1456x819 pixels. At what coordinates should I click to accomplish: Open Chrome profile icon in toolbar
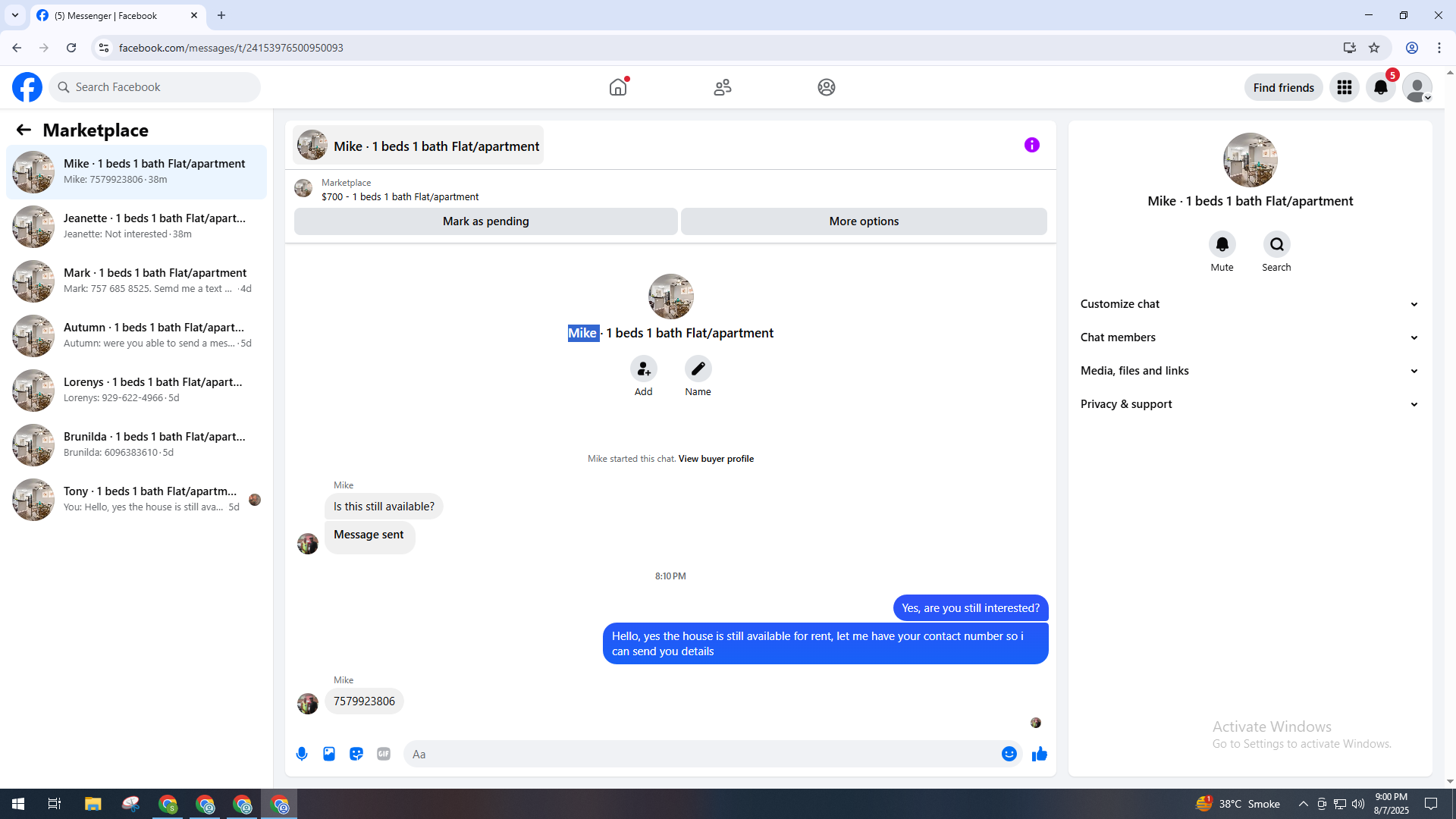point(1412,48)
